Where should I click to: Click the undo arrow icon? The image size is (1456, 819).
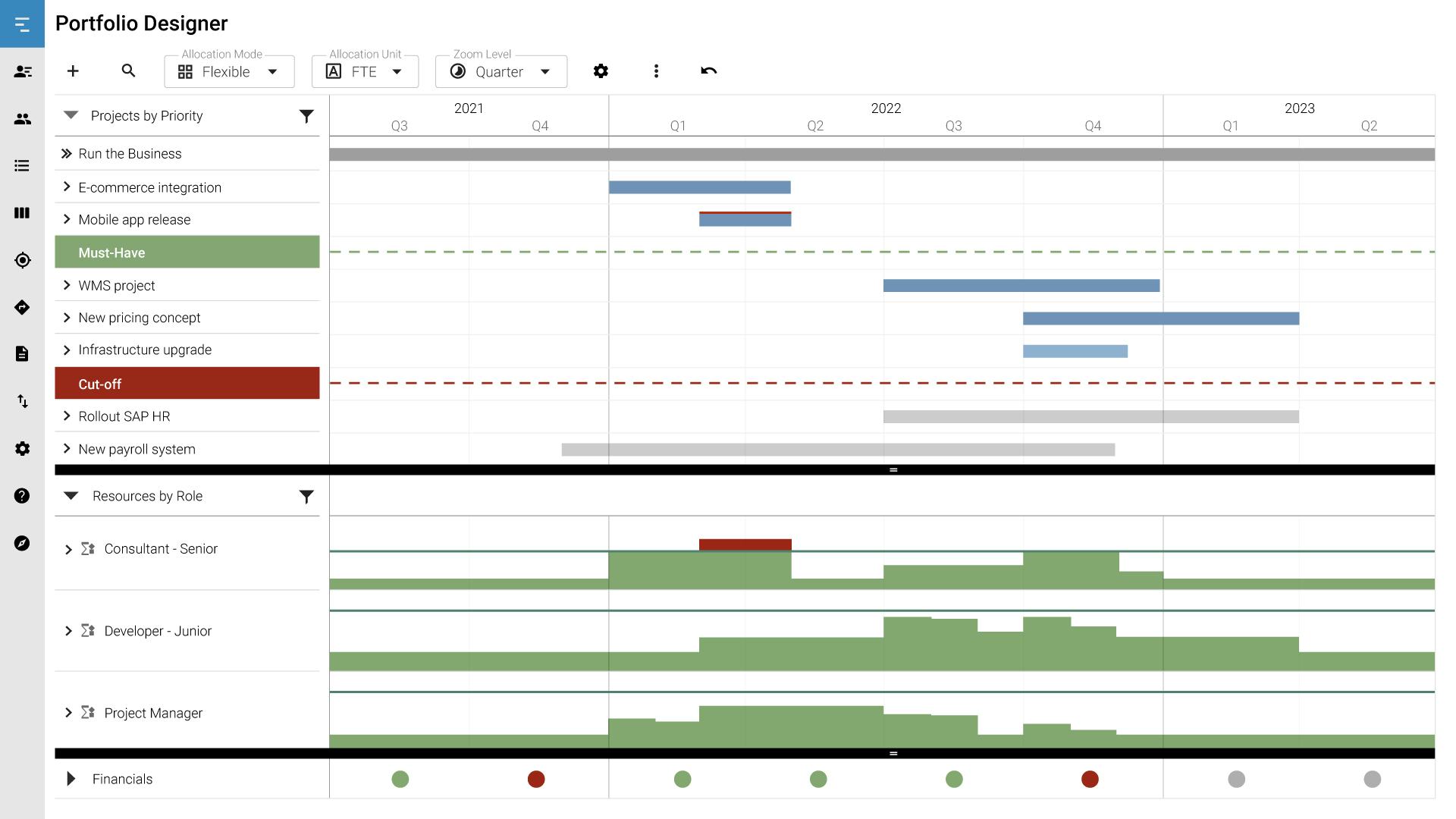tap(708, 70)
